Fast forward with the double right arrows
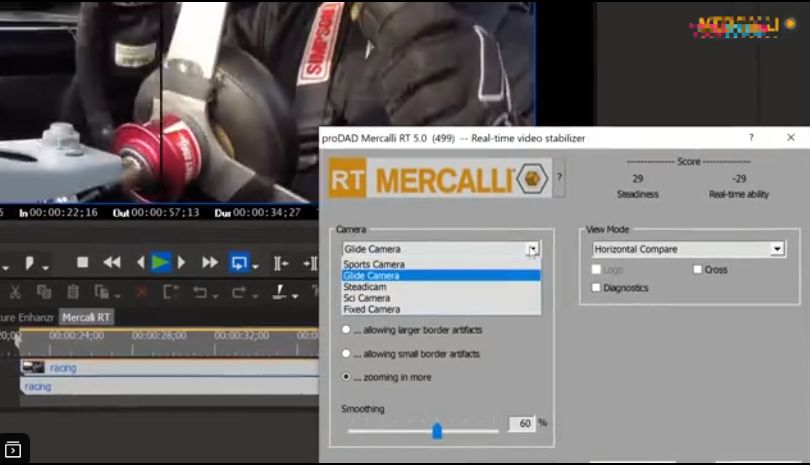Viewport: 810px width, 465px height. point(209,262)
